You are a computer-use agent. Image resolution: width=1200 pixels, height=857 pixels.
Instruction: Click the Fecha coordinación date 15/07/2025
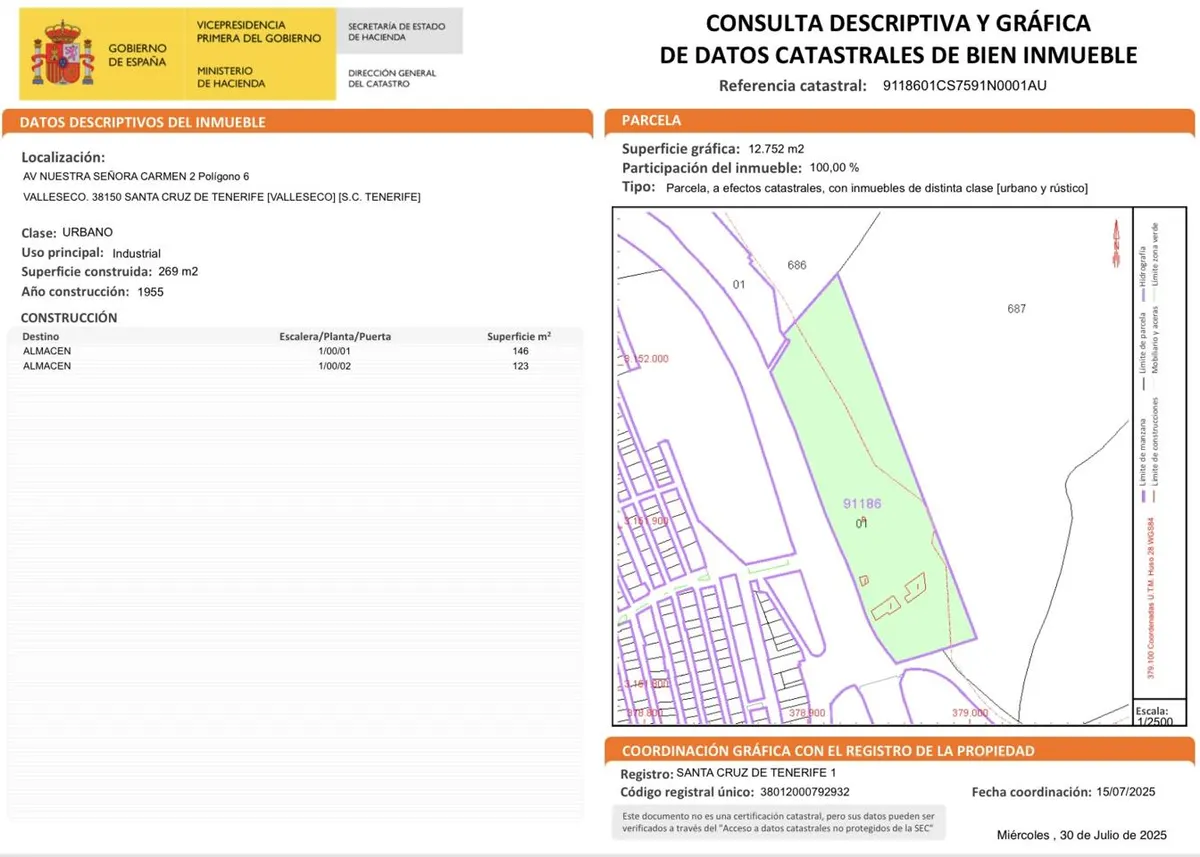(1124, 792)
